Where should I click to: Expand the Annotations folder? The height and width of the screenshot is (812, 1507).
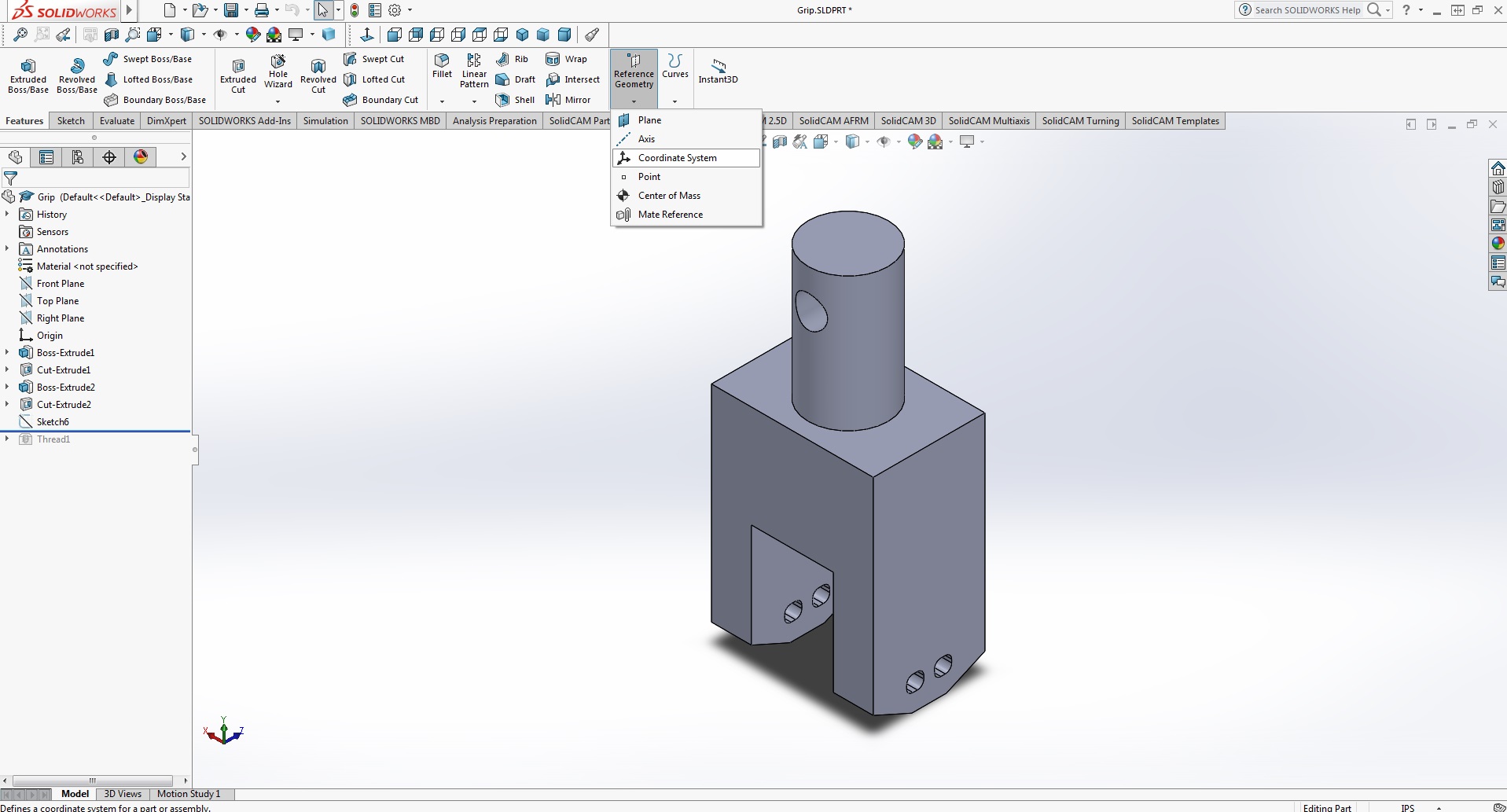click(x=6, y=248)
